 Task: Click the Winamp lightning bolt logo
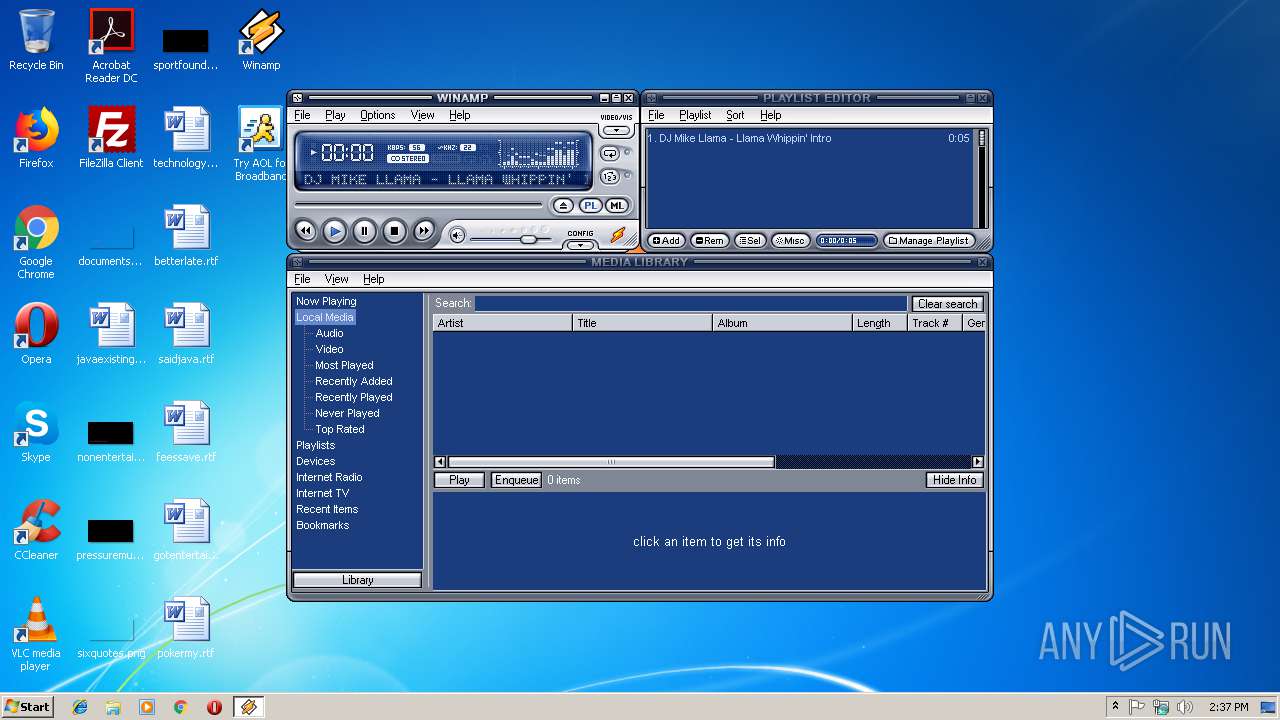(618, 236)
